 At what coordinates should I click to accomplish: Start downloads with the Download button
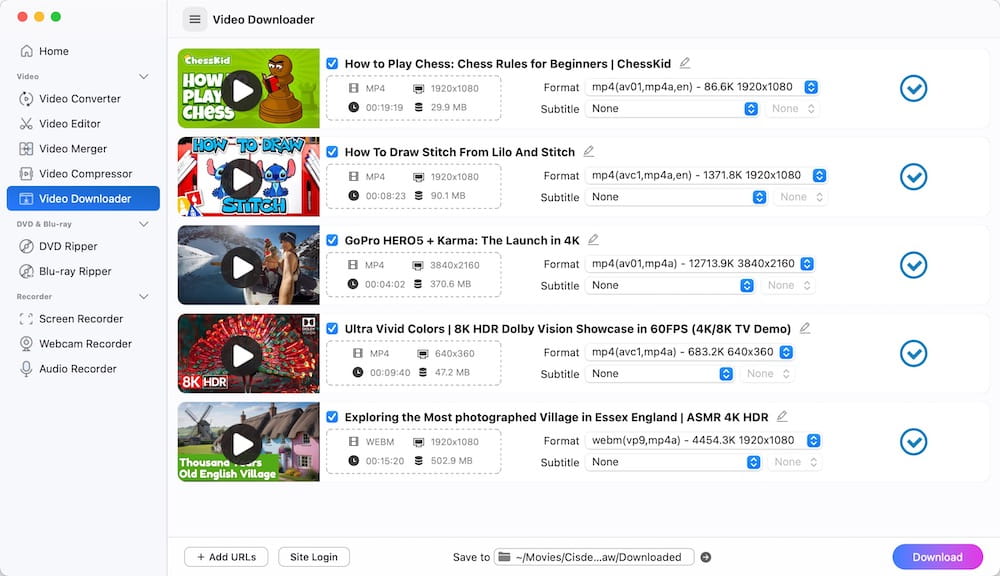[937, 557]
